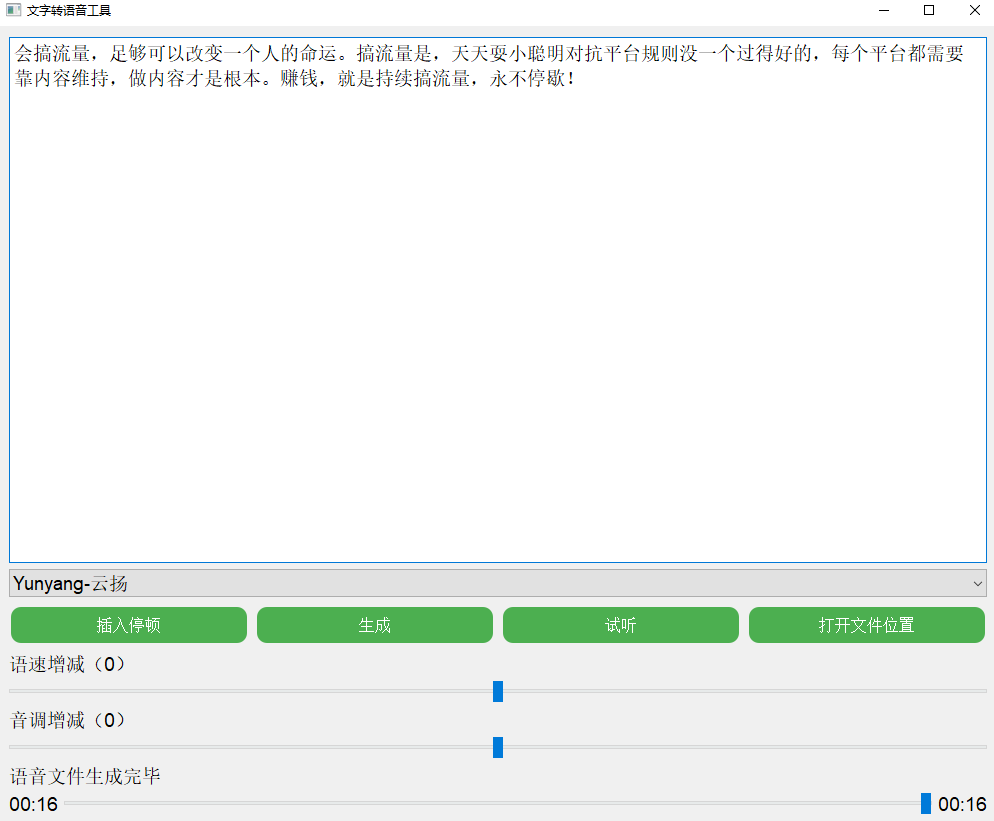Screen dimensions: 994x821
Task: Click the 语音文件生成完毕 status text
Action: [85, 776]
